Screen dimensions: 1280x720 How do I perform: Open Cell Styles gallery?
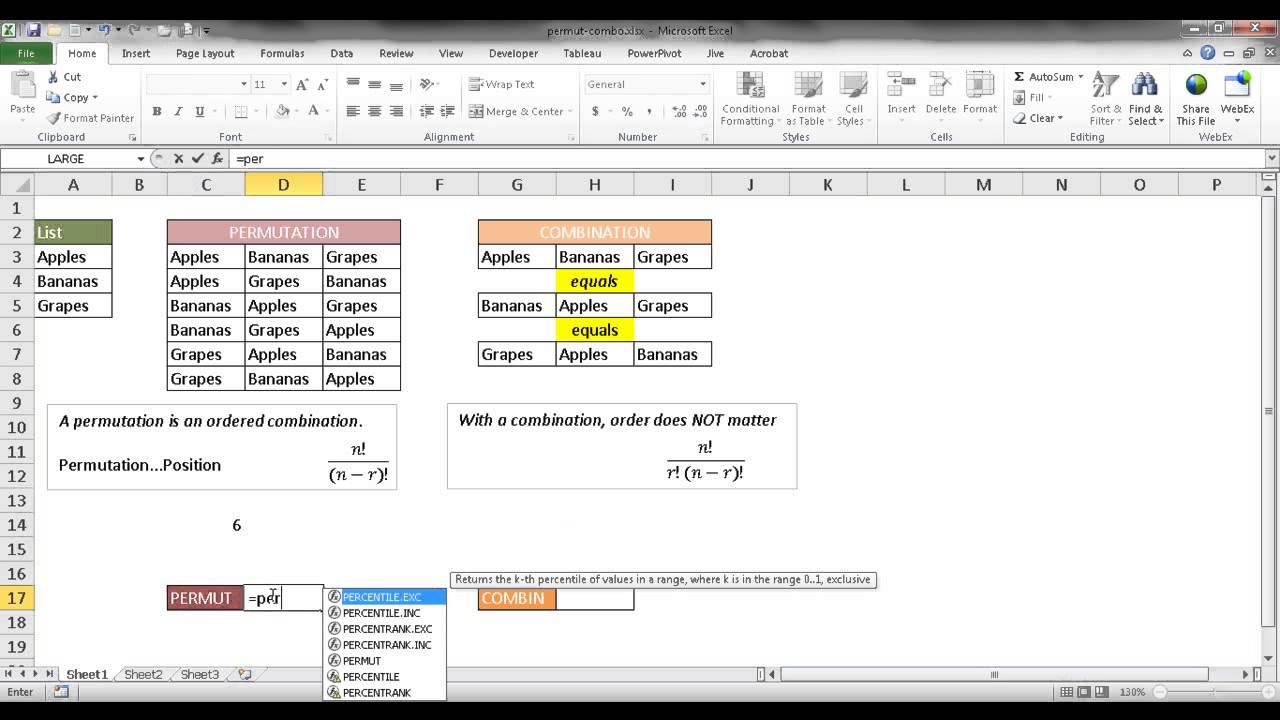(853, 99)
